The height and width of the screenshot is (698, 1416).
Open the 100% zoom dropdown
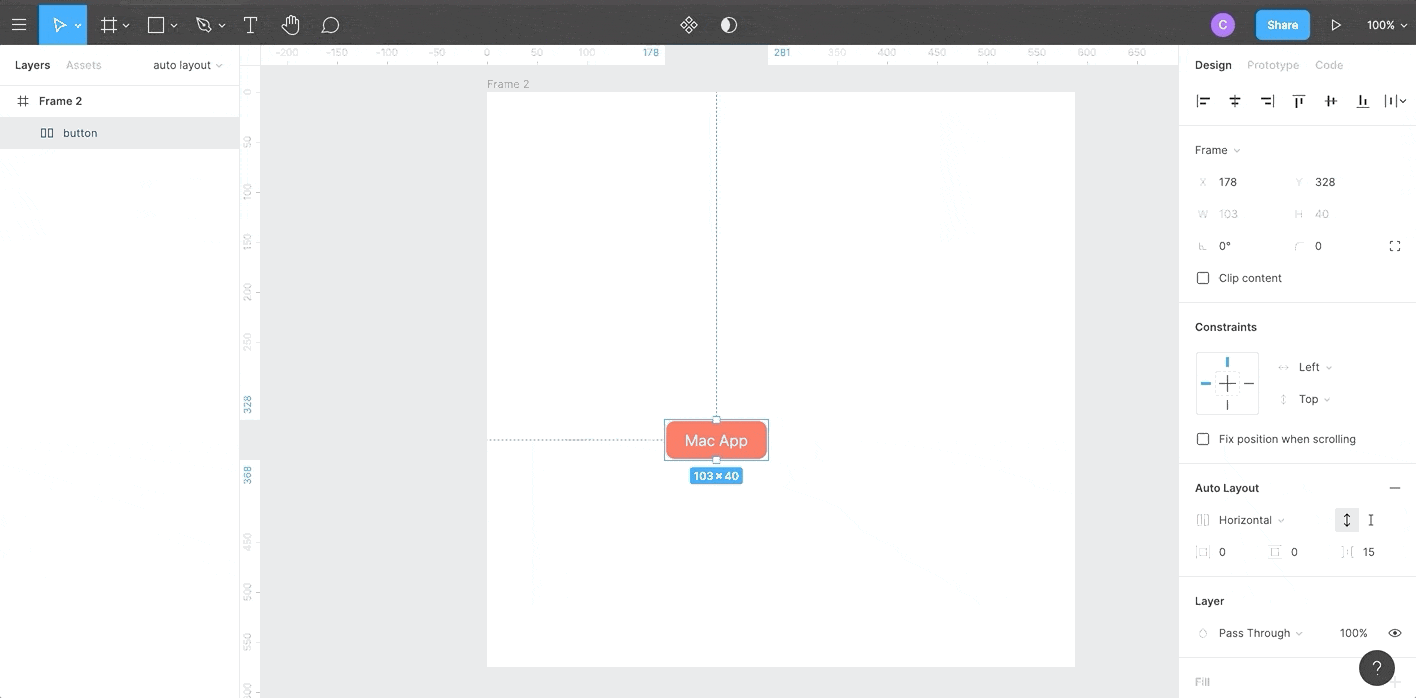pyautogui.click(x=1387, y=25)
